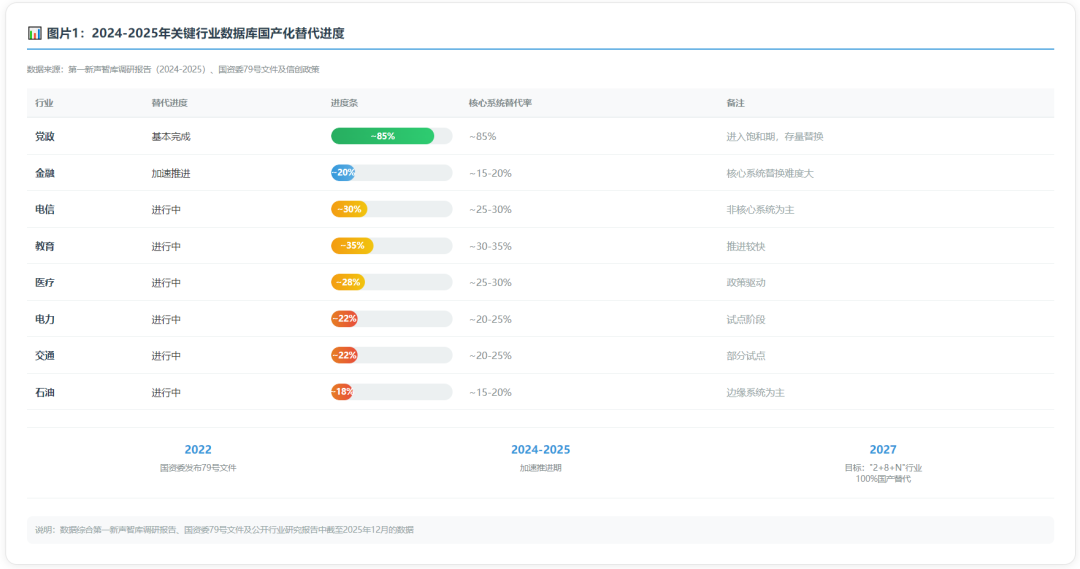The image size is (1080, 569).
Task: Click the ~30% progress bar in 电信 row
Action: tap(349, 209)
